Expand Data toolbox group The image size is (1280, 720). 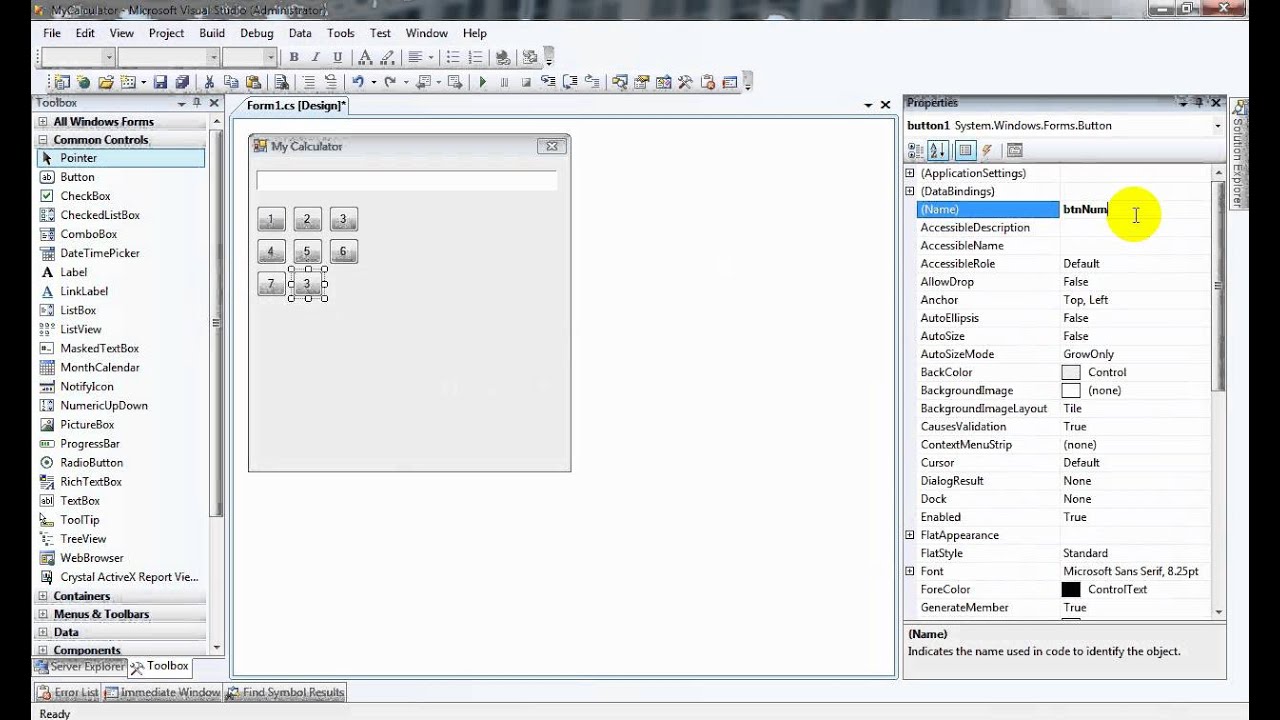tap(43, 632)
